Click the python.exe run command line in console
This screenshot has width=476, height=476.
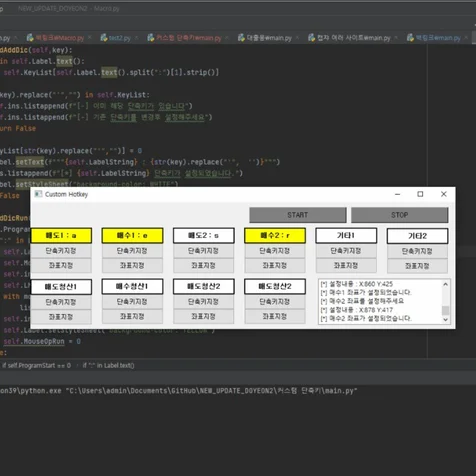tap(178, 391)
